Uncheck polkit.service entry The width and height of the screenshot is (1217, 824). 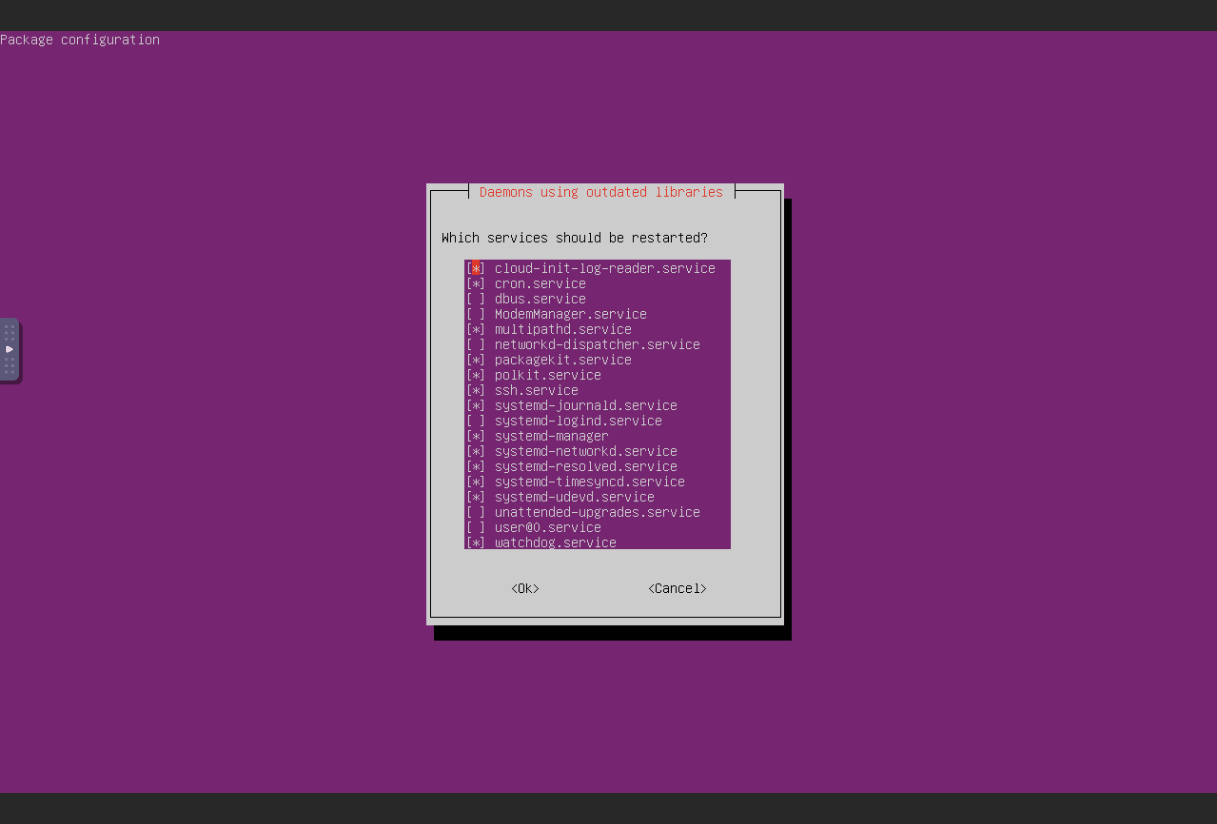pyautogui.click(x=476, y=375)
